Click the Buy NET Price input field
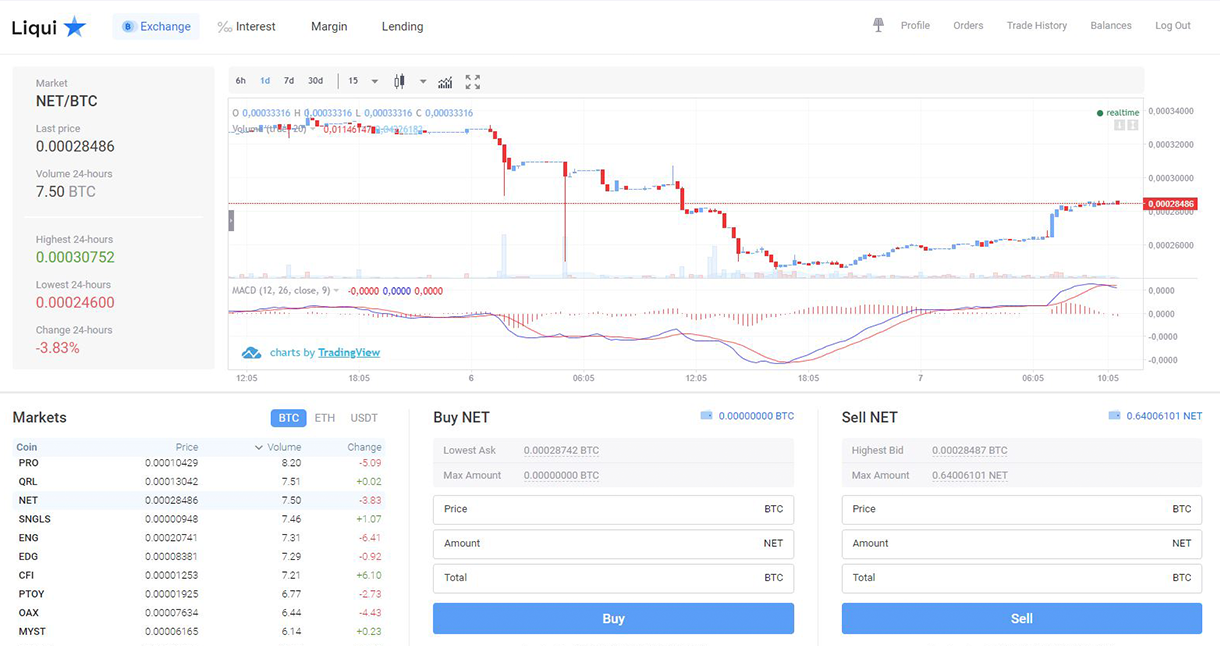This screenshot has height=646, width=1220. tap(613, 509)
